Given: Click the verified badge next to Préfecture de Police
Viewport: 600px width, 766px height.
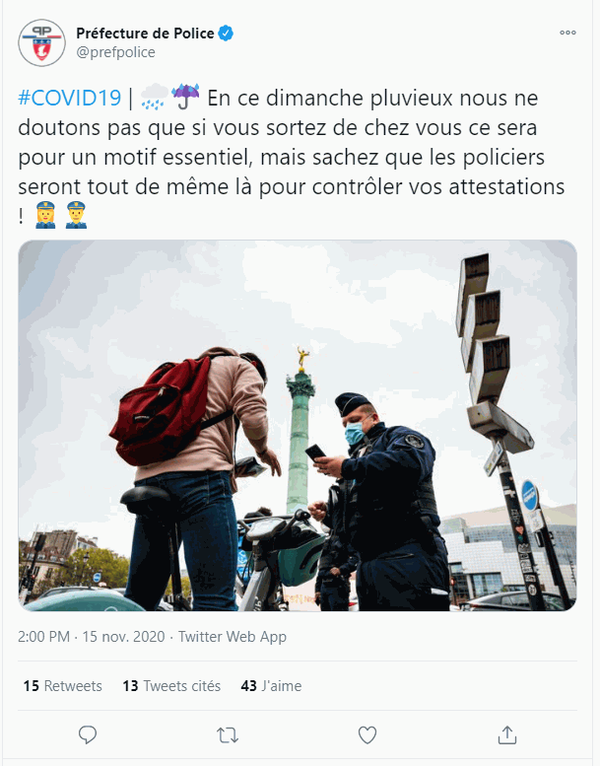Looking at the screenshot, I should (226, 33).
